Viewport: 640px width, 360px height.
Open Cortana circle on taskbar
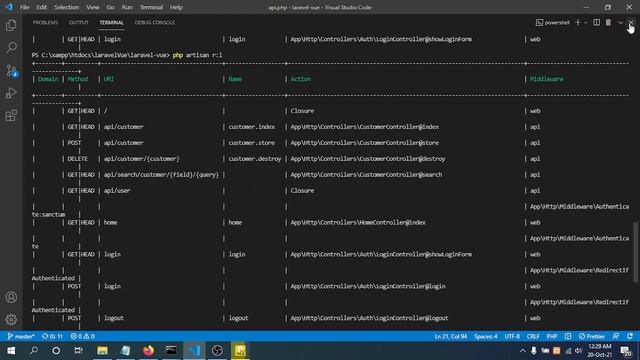tap(56, 351)
